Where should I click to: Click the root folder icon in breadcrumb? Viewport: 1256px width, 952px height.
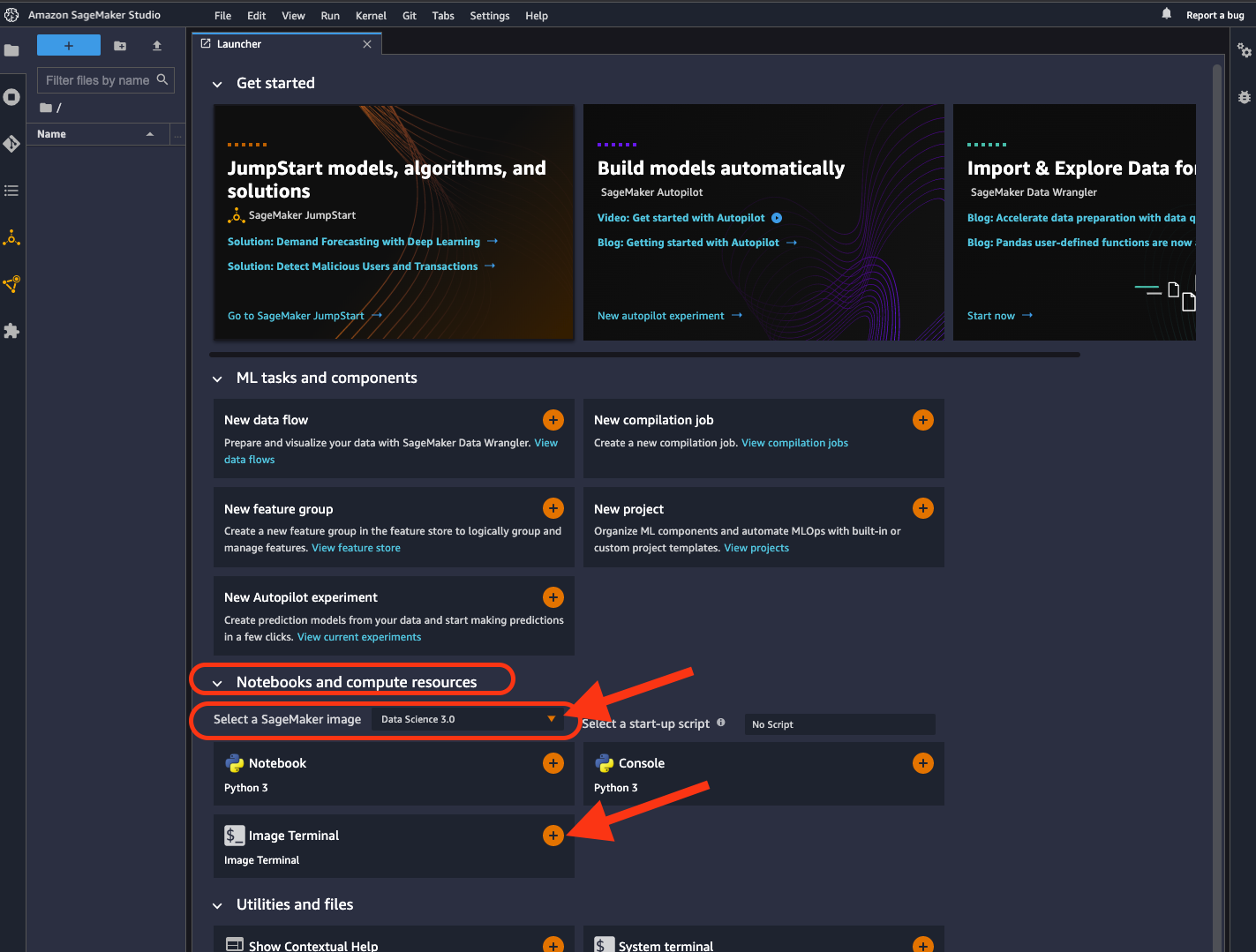coord(46,108)
